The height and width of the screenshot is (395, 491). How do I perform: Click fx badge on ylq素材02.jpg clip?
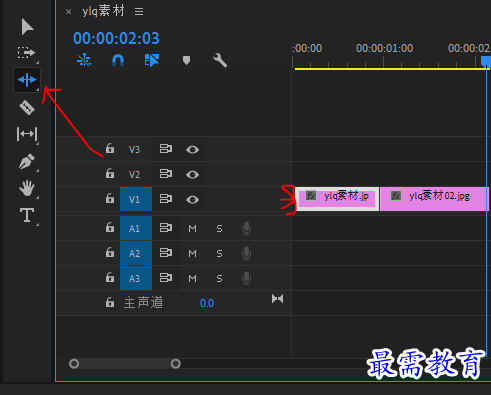coord(396,196)
